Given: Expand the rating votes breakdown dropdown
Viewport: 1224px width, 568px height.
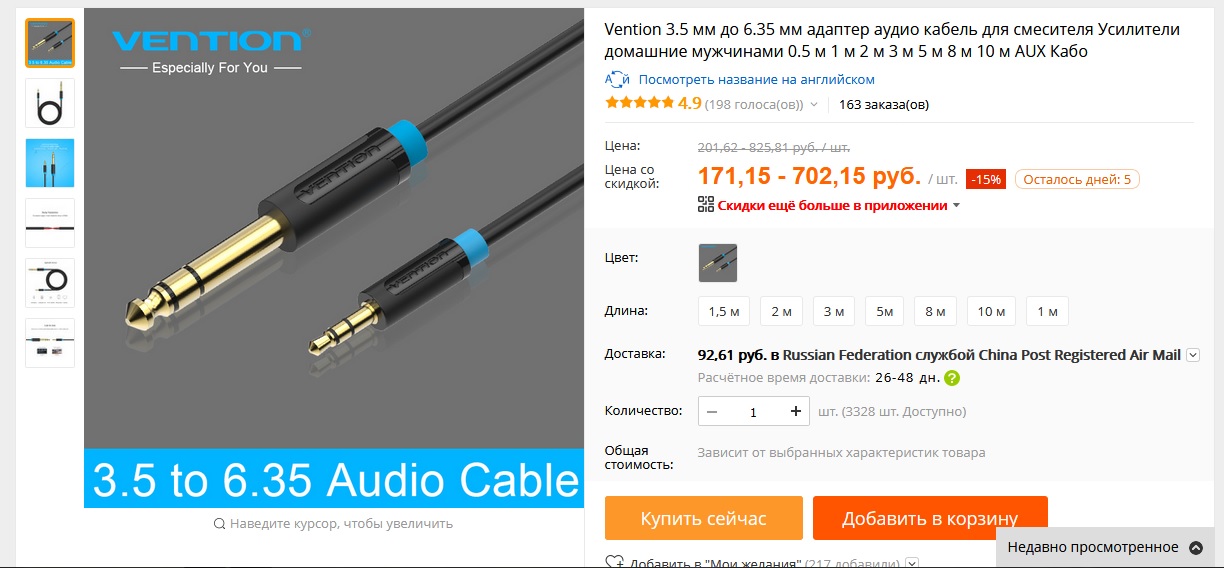Looking at the screenshot, I should point(814,104).
